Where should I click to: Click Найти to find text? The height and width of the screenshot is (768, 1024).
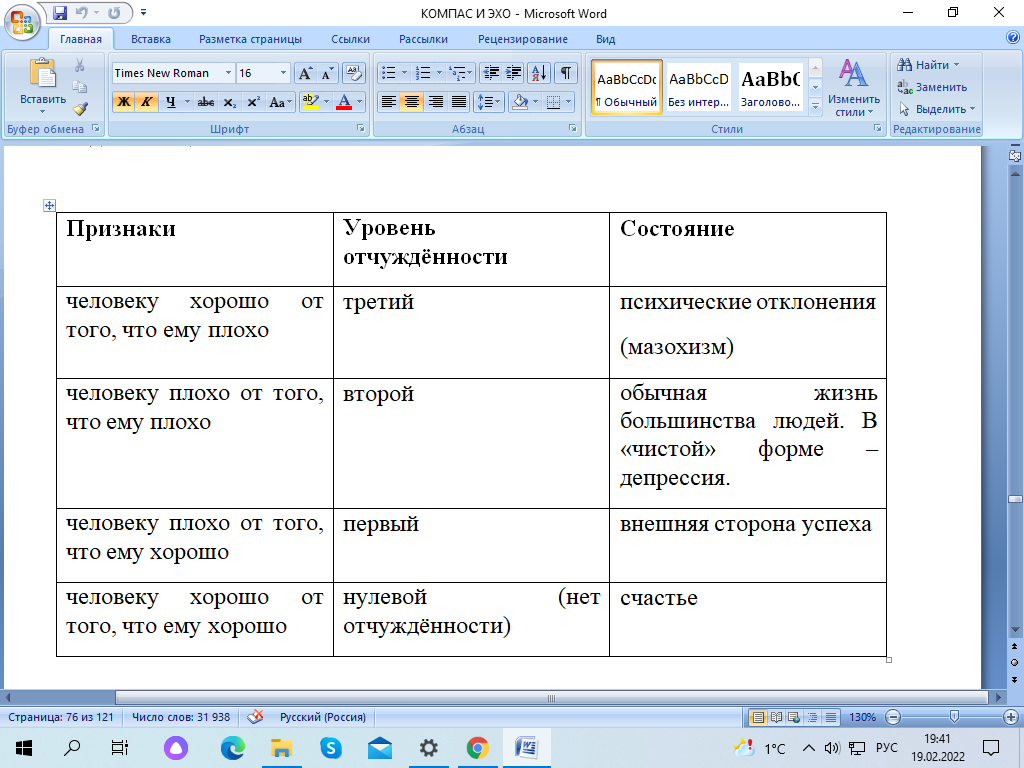coord(928,65)
